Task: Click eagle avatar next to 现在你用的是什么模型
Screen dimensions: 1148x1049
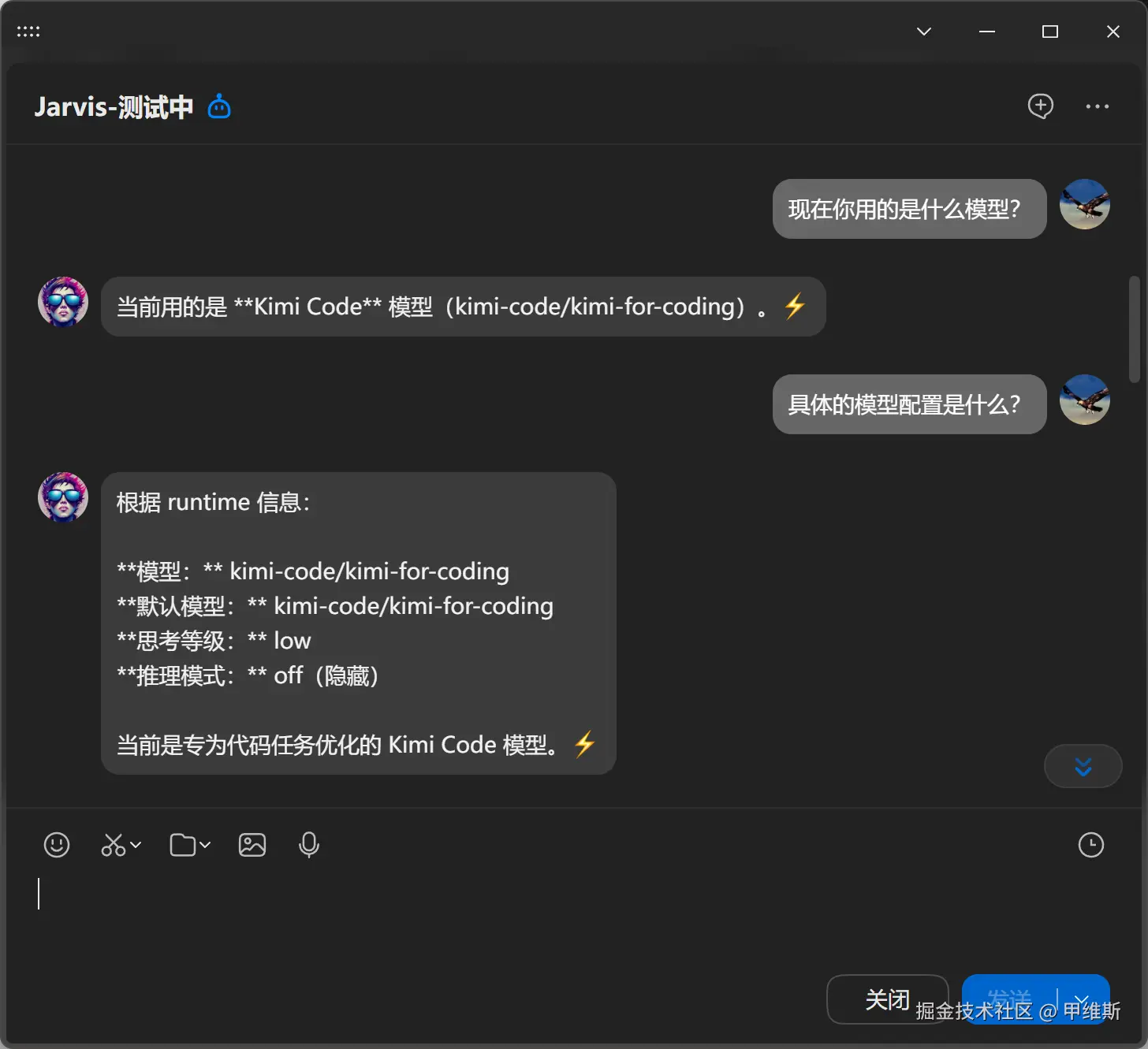Action: click(x=1085, y=204)
